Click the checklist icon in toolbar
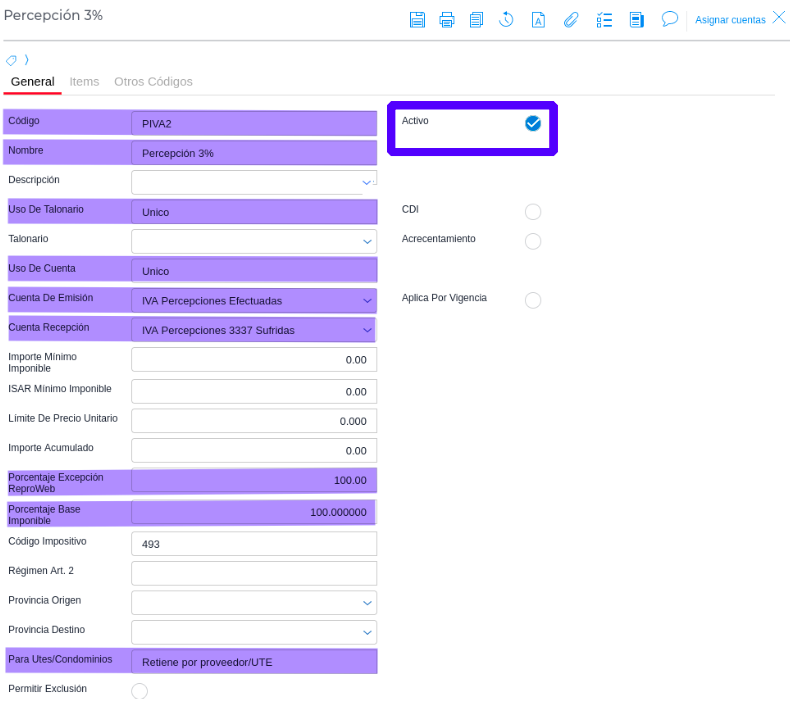 [x=604, y=20]
